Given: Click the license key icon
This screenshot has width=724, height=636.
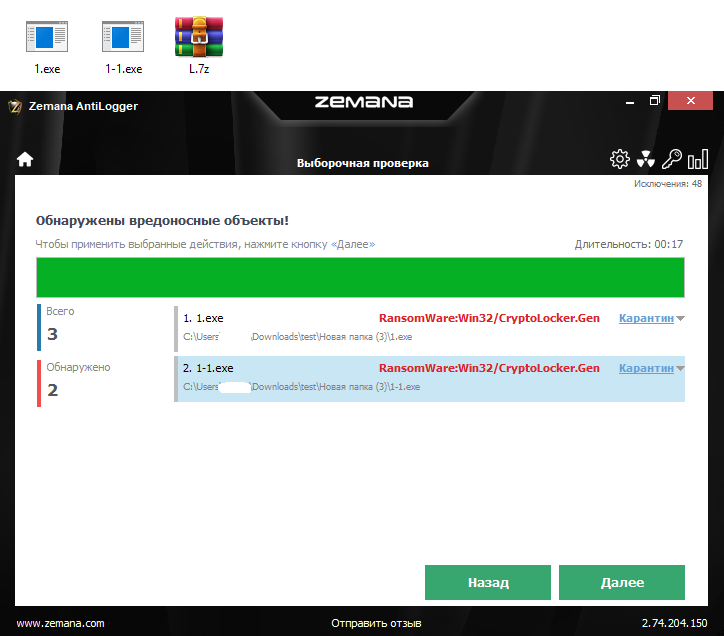Looking at the screenshot, I should (671, 159).
